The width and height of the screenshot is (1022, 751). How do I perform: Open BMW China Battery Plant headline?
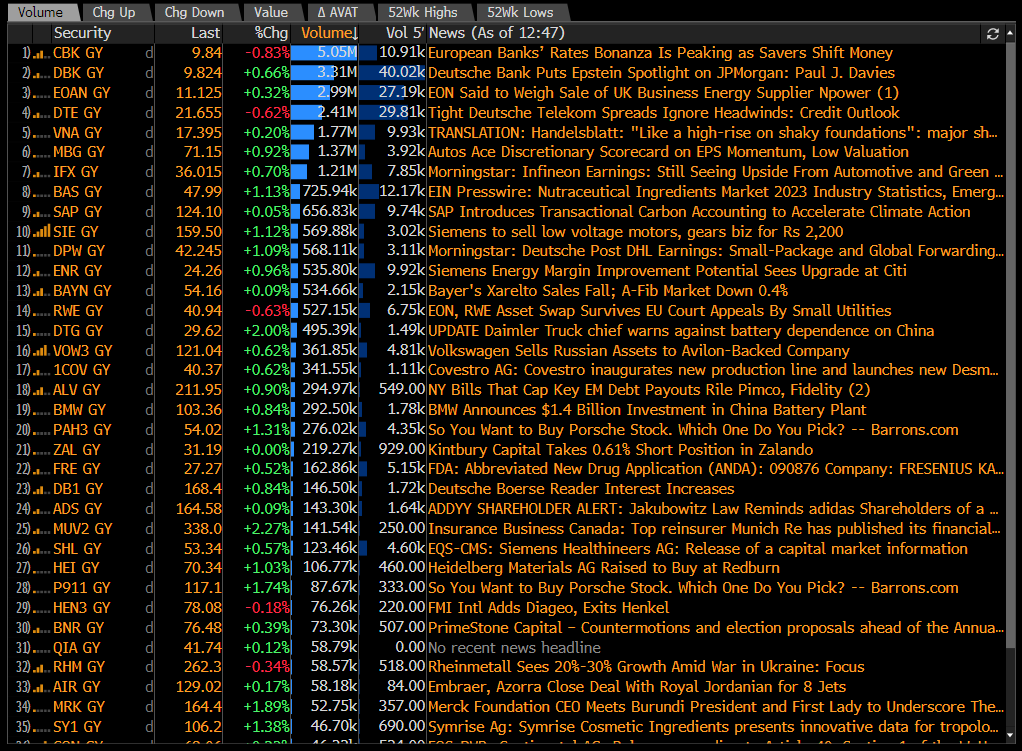[x=647, y=410]
